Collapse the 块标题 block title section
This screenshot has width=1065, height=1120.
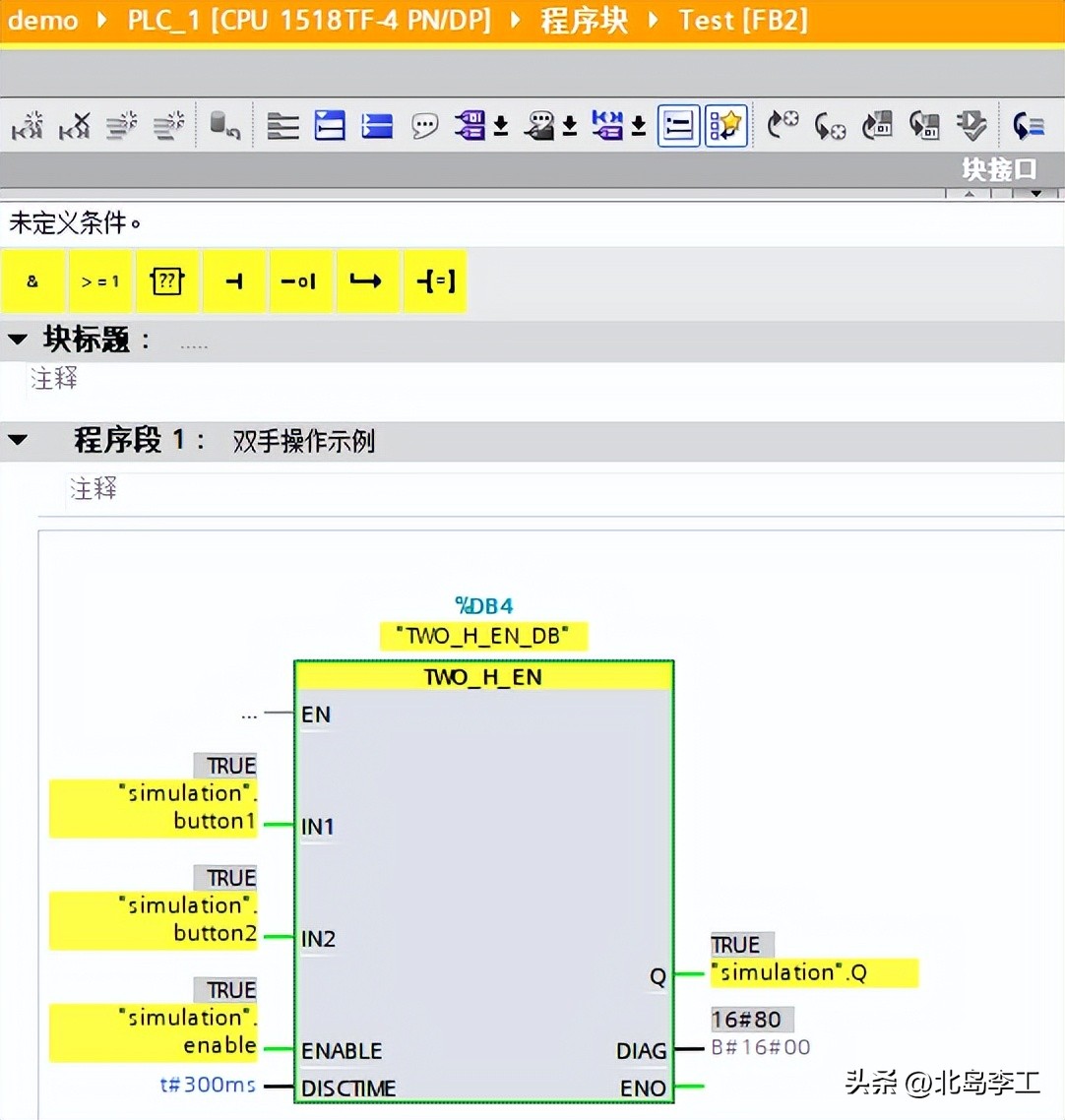[x=18, y=339]
